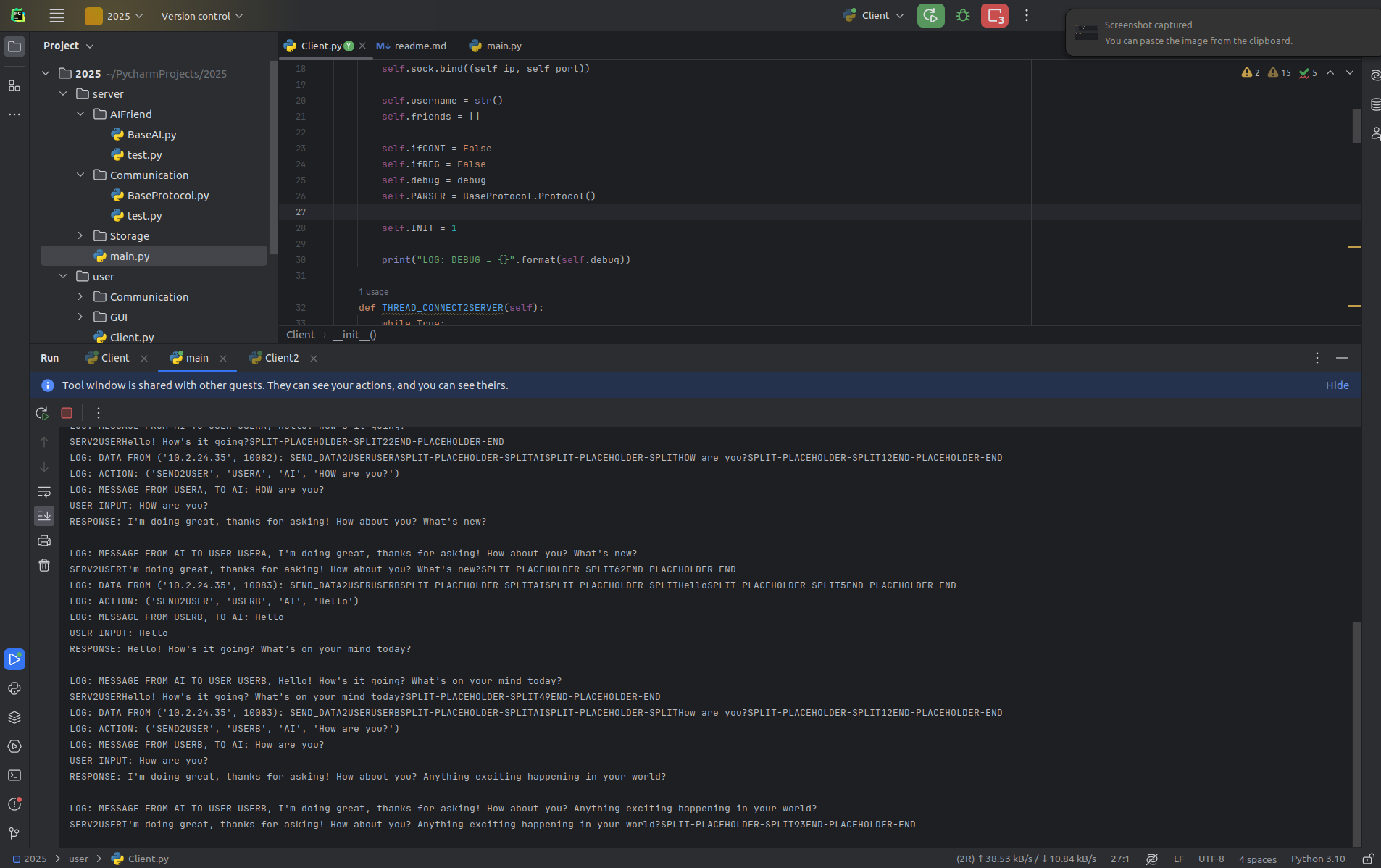
Task: Toggle scroll to end of console
Action: 44,516
